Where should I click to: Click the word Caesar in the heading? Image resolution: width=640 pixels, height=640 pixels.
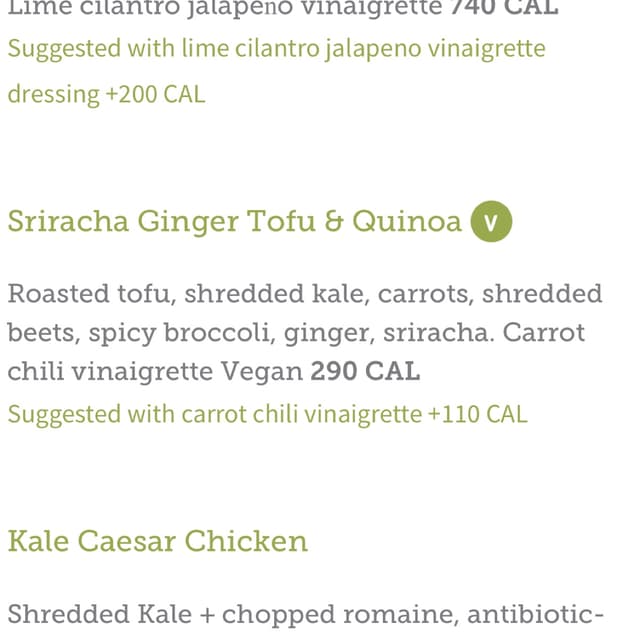pyautogui.click(x=127, y=541)
